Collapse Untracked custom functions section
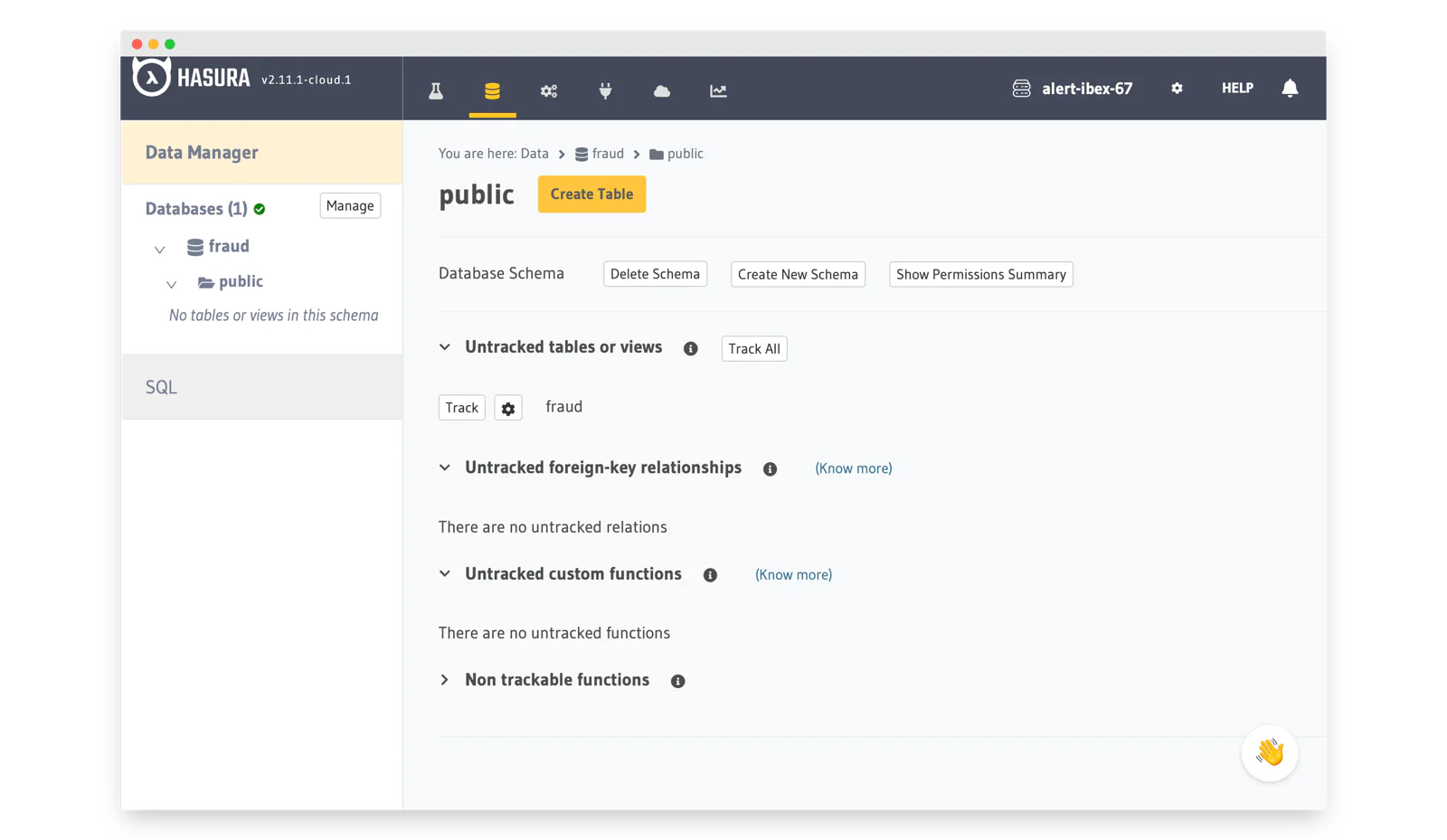Image resolution: width=1447 pixels, height=840 pixels. point(445,573)
